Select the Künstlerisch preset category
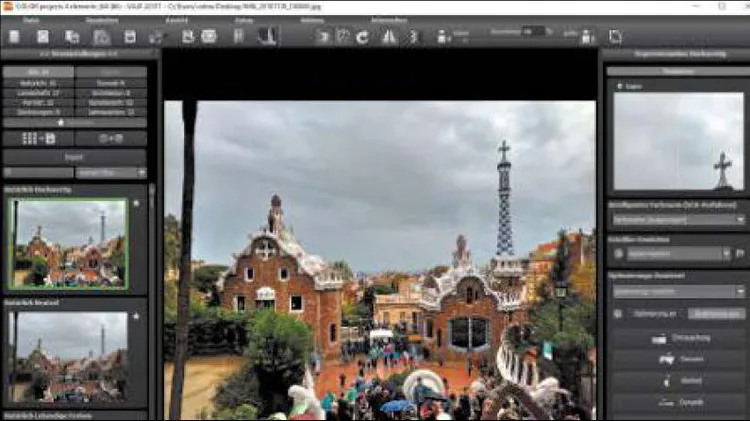The image size is (750, 421). click(111, 103)
